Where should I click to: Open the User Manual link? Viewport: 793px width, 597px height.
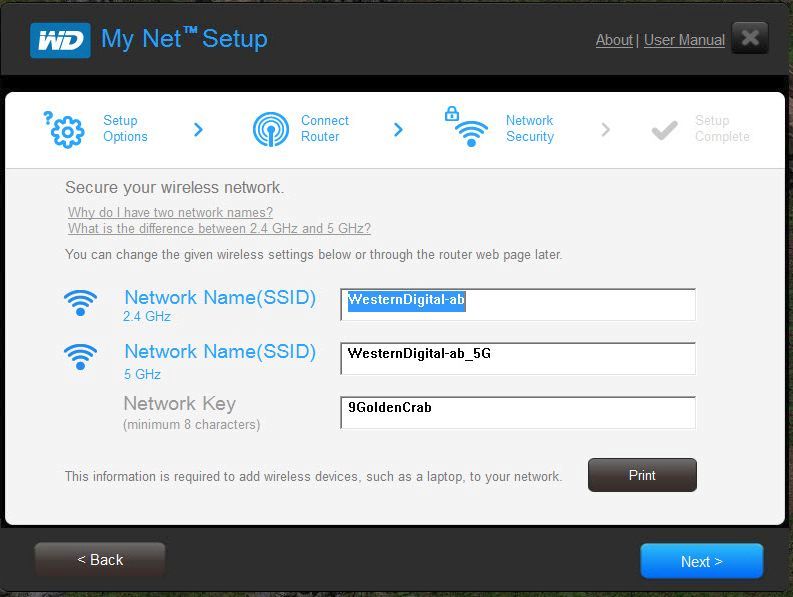coord(684,40)
